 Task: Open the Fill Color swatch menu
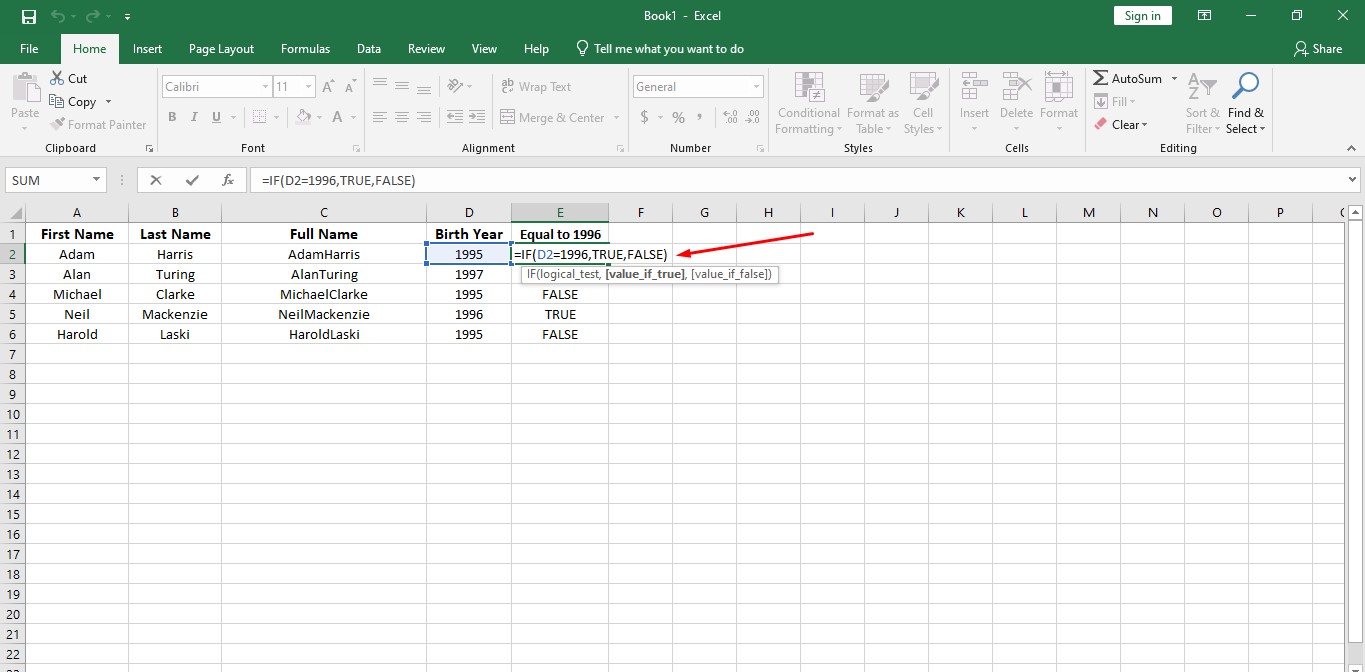pyautogui.click(x=306, y=117)
